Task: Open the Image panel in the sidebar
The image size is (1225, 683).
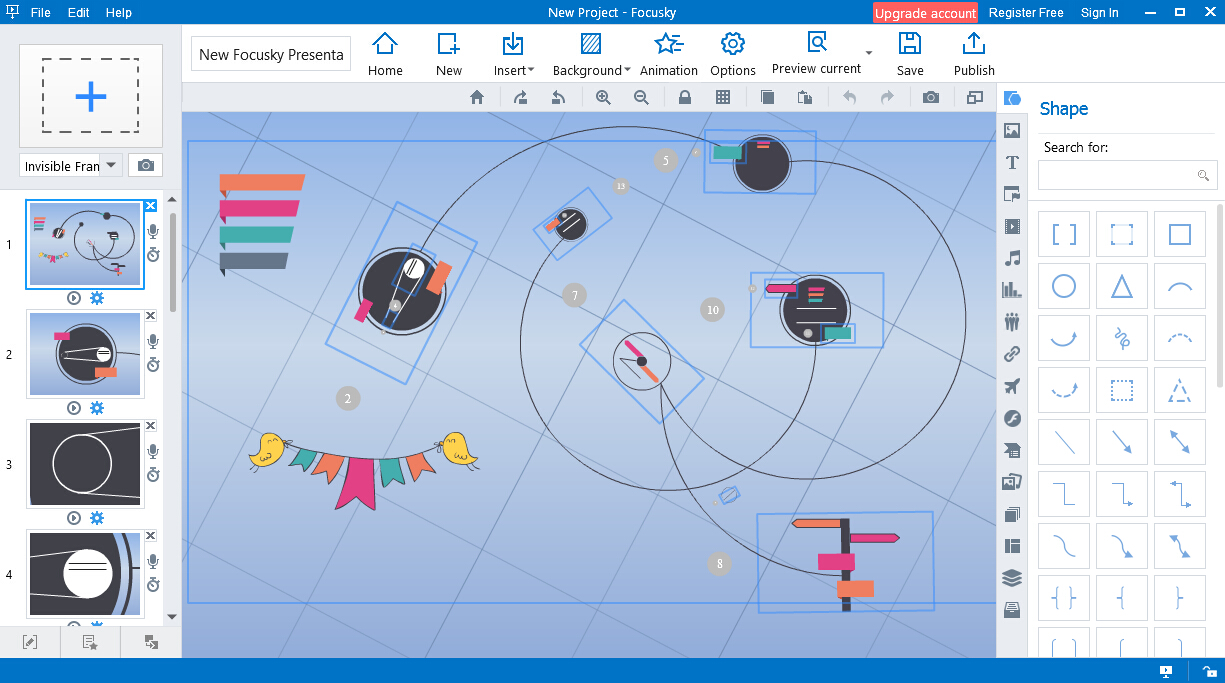Action: coord(1012,130)
